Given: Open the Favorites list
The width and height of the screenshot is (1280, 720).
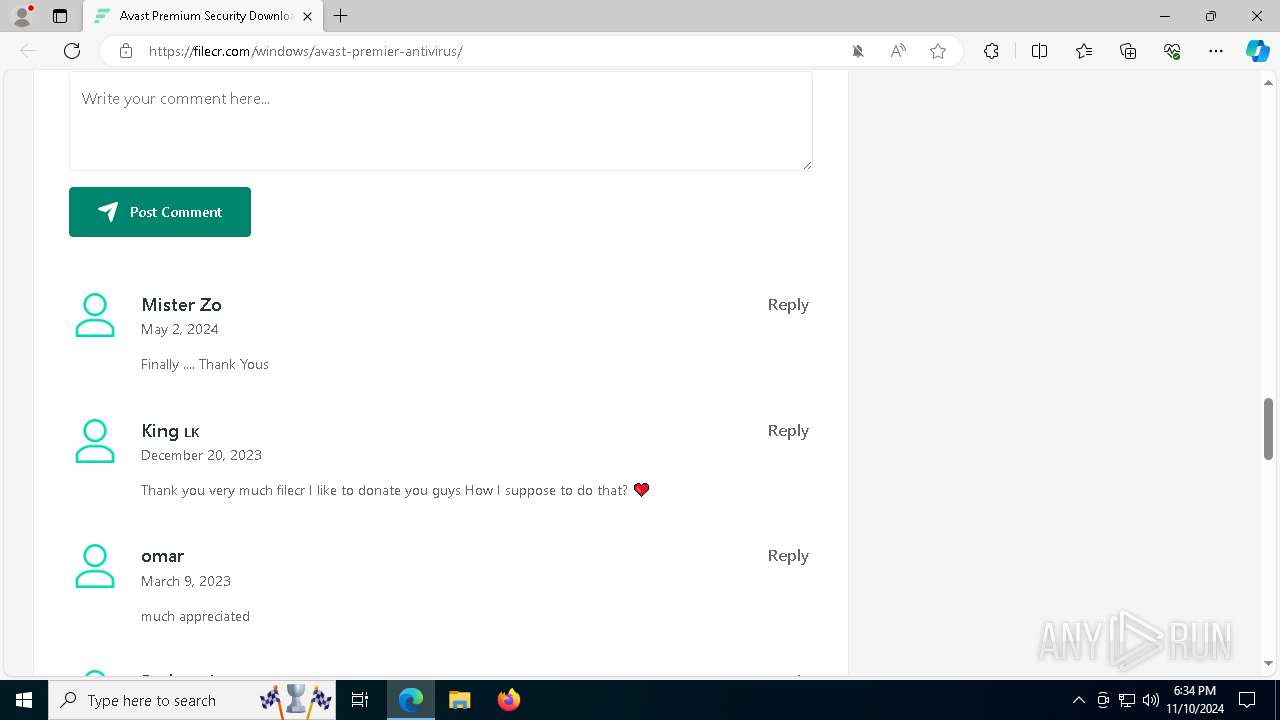Looking at the screenshot, I should pyautogui.click(x=1084, y=51).
